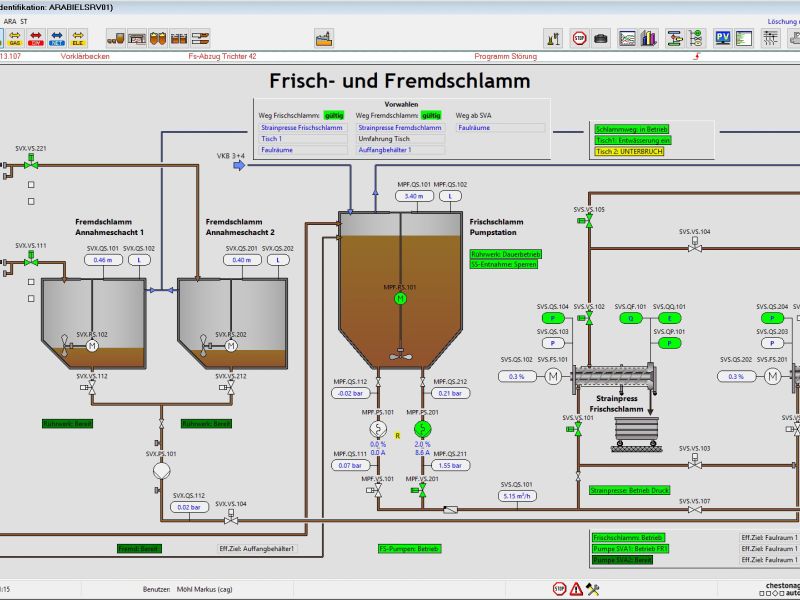Open Strainpresse Frischschlamm selection field
This screenshot has width=800, height=600.
click(302, 128)
